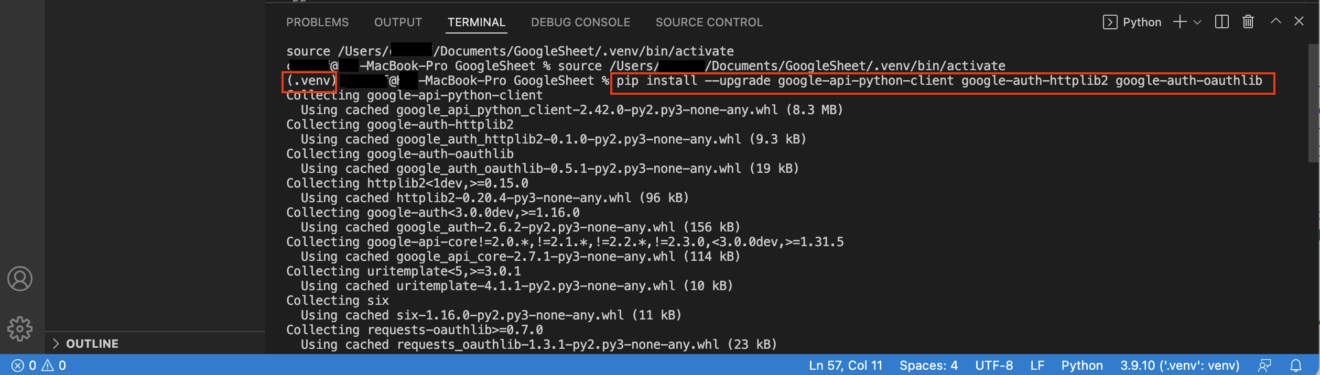
Task: Click the errors and warnings count
Action: tap(39, 365)
